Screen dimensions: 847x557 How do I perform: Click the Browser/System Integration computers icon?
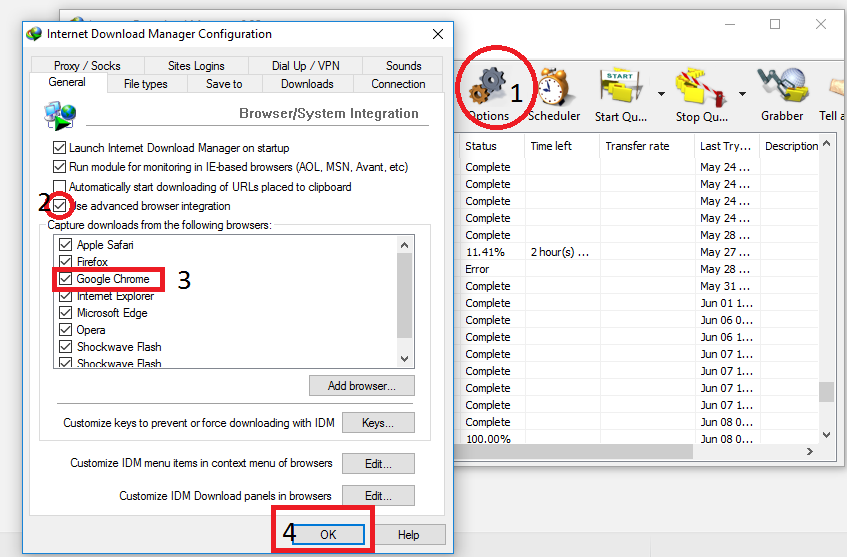tap(60, 116)
